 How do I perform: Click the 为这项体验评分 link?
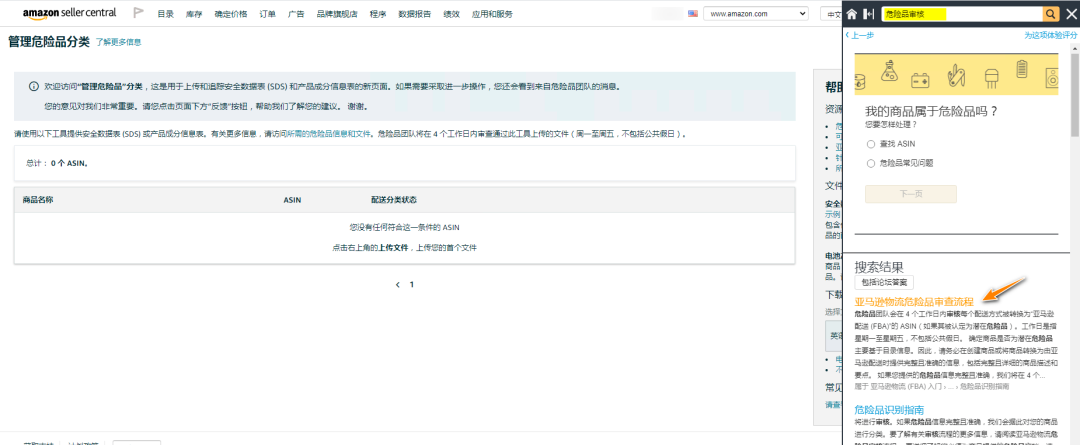[x=1050, y=36]
